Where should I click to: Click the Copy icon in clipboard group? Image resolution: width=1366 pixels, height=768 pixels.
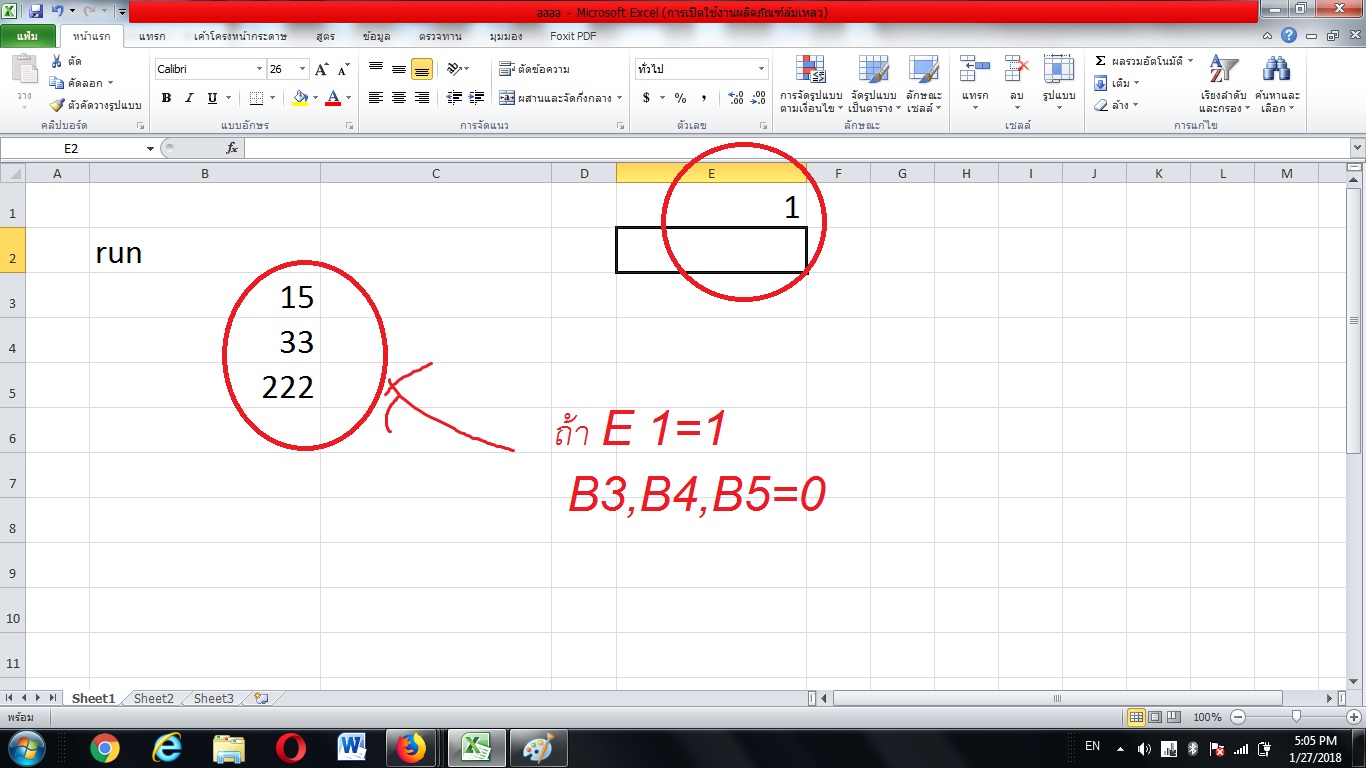56,83
